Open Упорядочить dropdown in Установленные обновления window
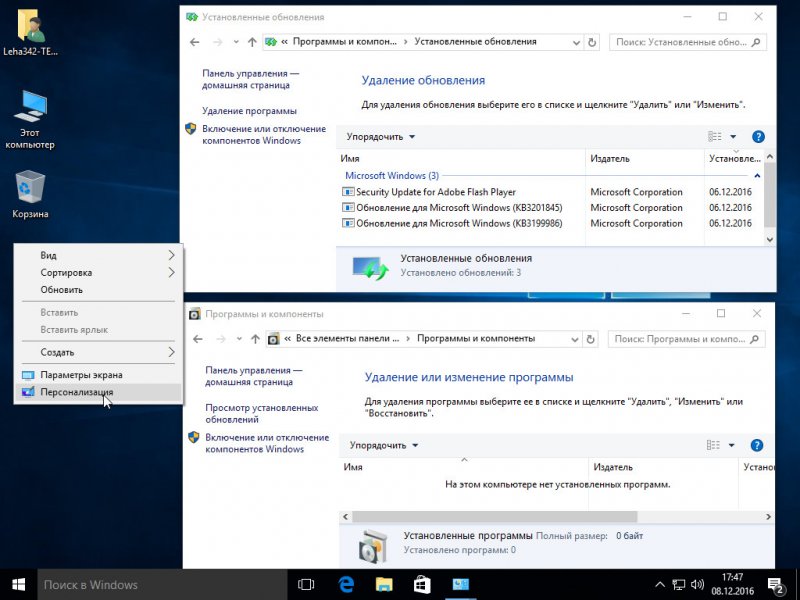Image resolution: width=800 pixels, height=600 pixels. coord(381,137)
